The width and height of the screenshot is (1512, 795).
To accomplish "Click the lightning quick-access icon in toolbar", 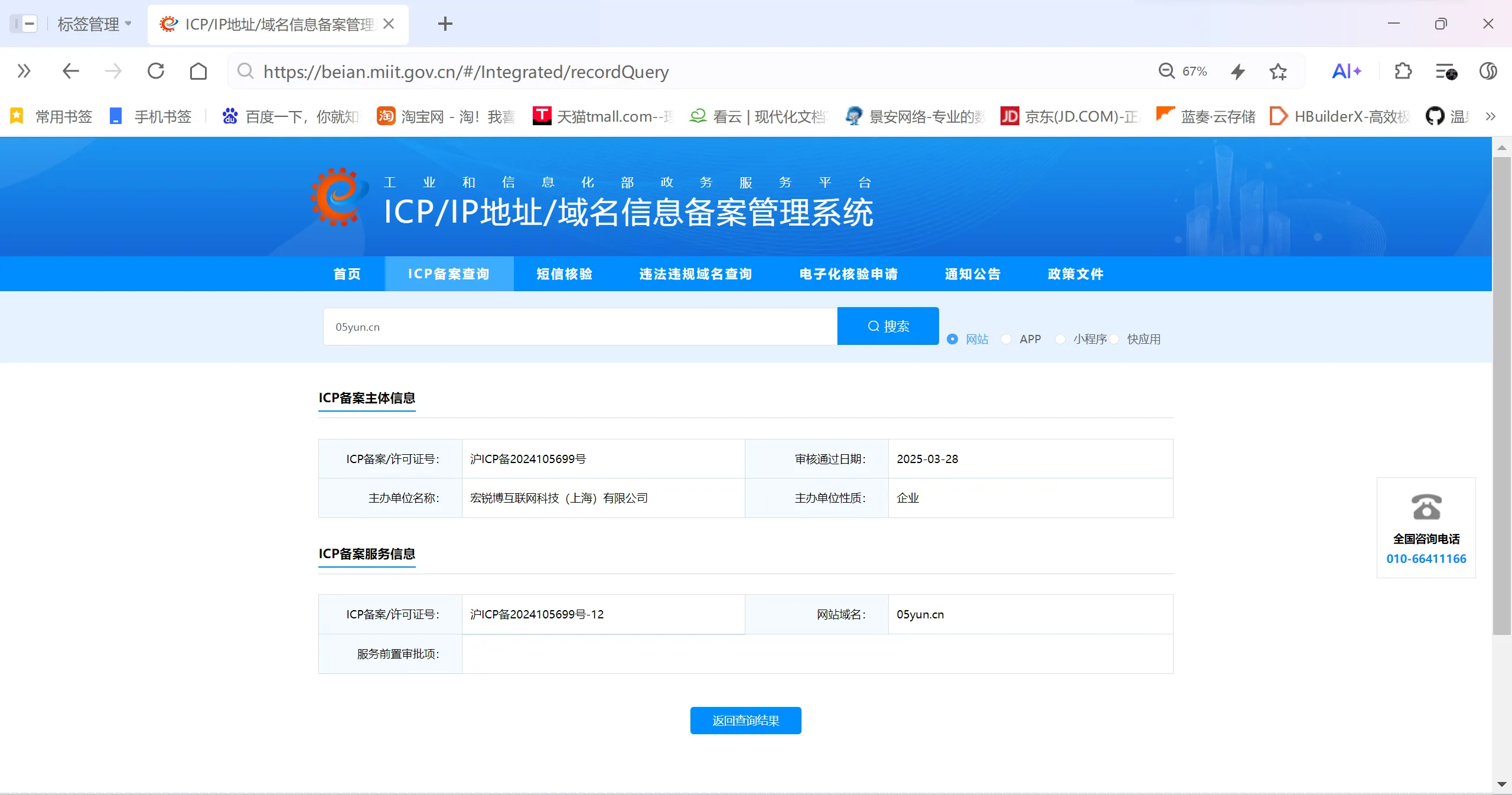I will pyautogui.click(x=1237, y=71).
